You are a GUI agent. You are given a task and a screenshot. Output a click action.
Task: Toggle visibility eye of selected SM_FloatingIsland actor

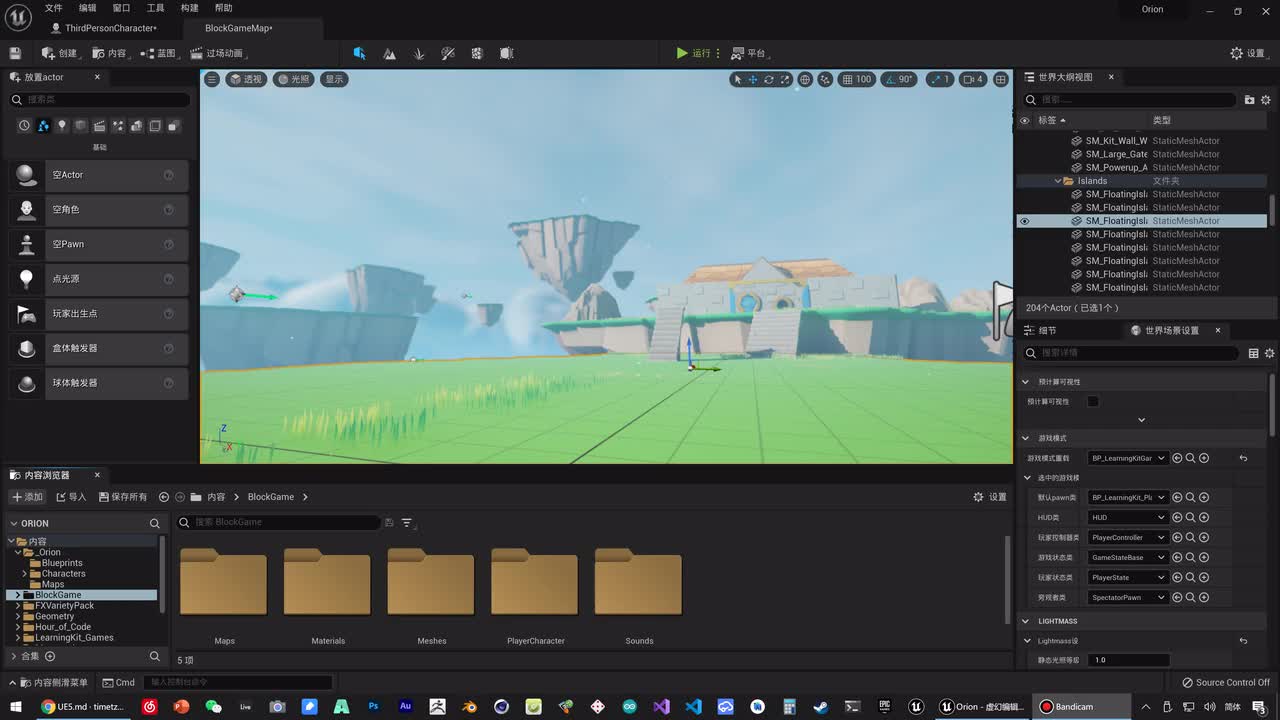pos(1024,221)
